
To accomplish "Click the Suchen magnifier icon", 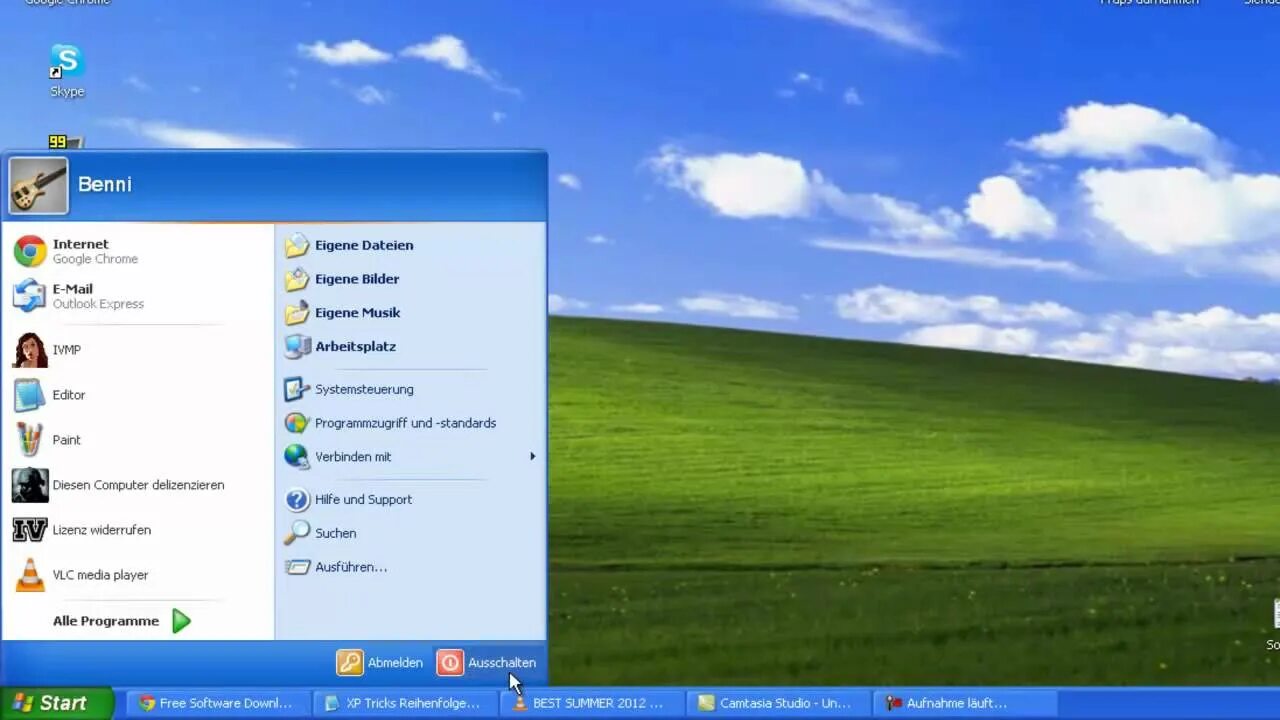I will [297, 533].
